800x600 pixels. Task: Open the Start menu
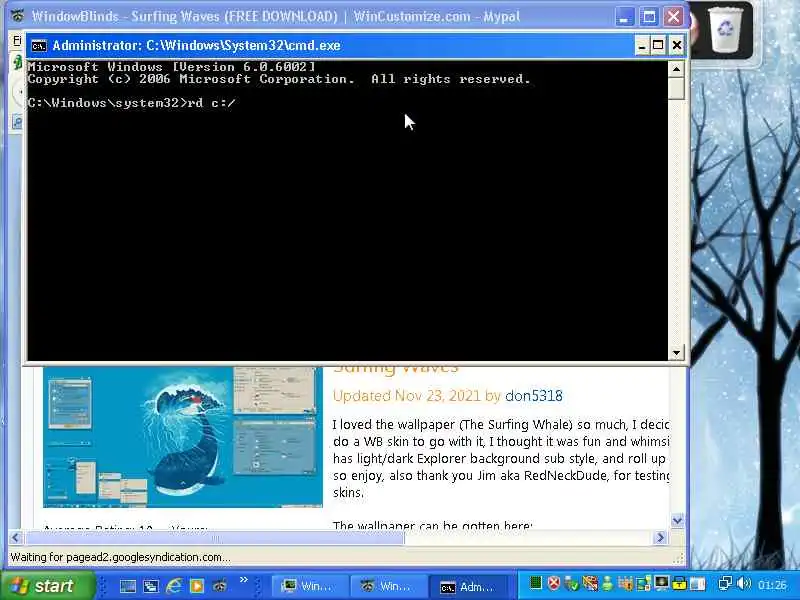47,586
